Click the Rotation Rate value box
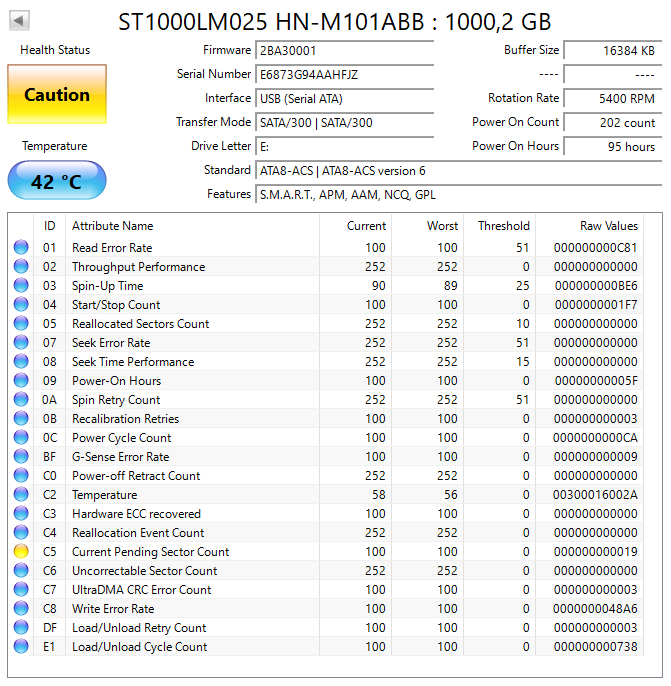Viewport: 671px width, 686px height. [611, 98]
